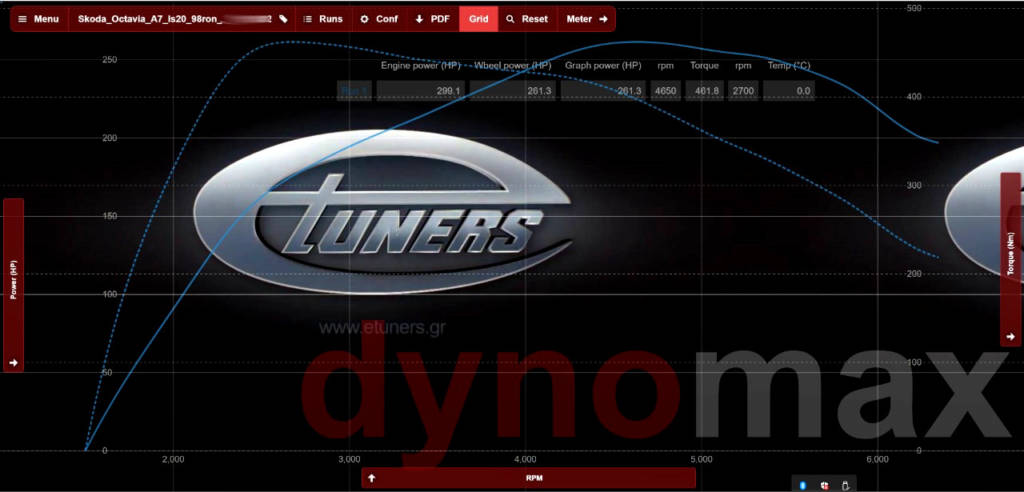
Task: Switch to the Meter view
Action: 586,19
